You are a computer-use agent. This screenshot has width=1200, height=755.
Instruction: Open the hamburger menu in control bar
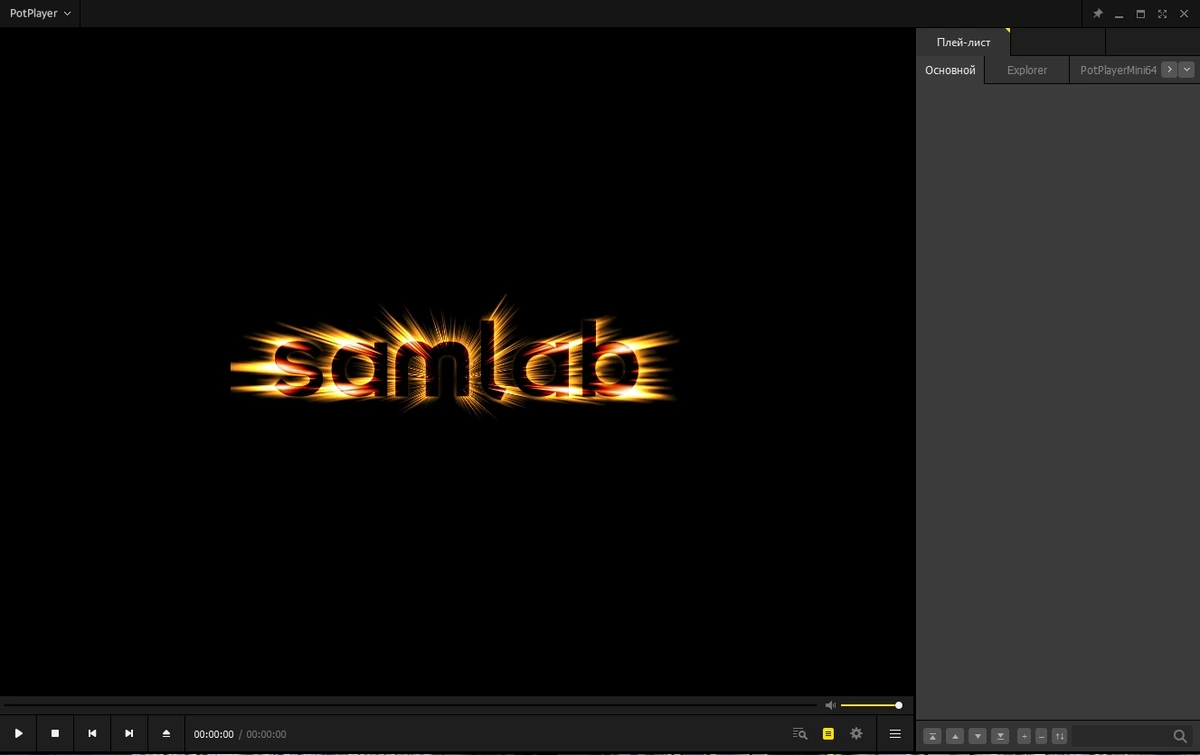point(895,734)
